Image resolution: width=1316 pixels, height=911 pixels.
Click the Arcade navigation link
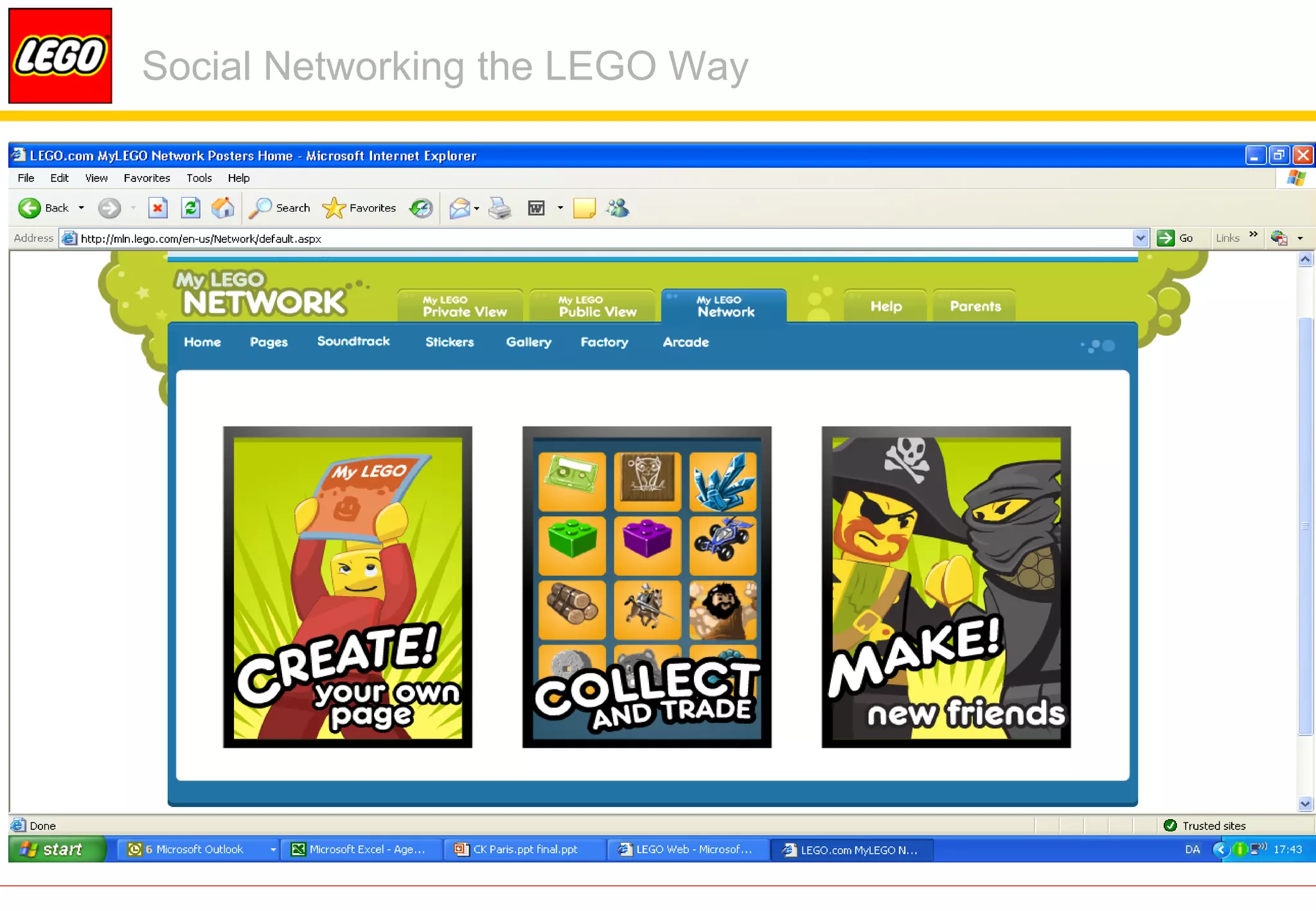point(686,342)
